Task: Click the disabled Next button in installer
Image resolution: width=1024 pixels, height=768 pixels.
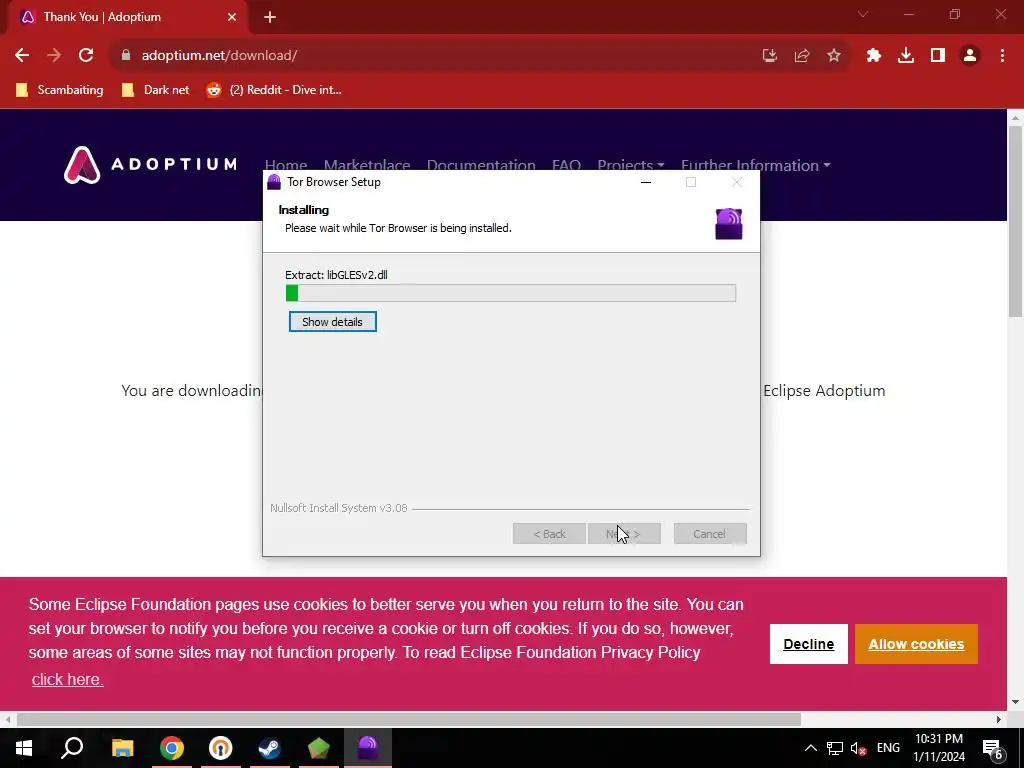Action: pyautogui.click(x=624, y=534)
